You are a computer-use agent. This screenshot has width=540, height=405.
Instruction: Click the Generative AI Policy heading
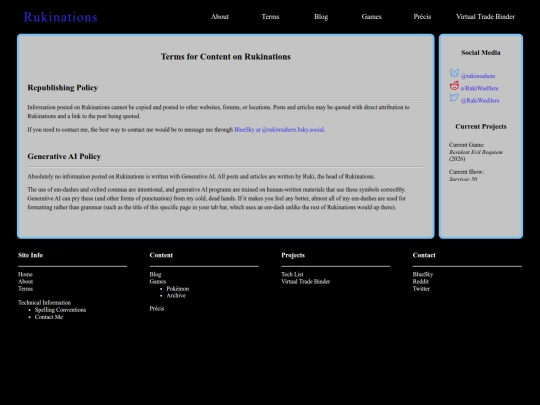[64, 156]
